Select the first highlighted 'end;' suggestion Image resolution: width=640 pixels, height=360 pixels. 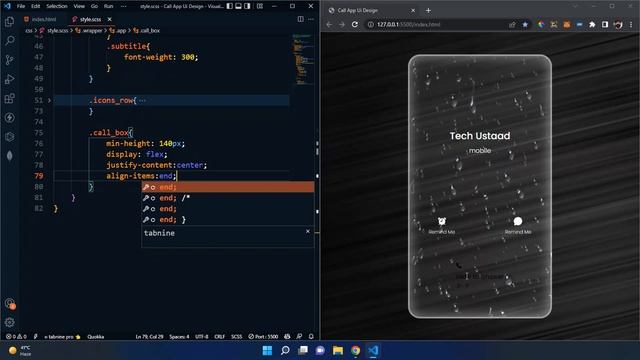[x=228, y=187]
